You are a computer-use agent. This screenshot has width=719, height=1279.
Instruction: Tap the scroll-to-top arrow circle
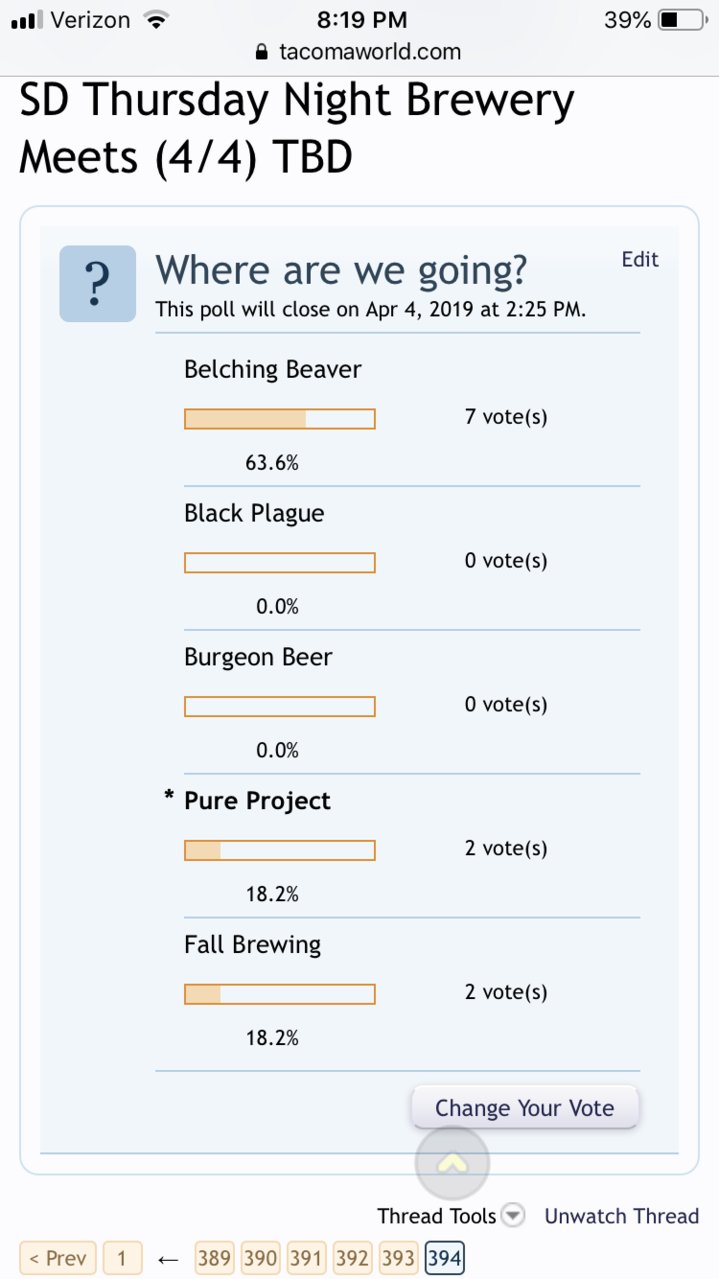(x=452, y=1163)
